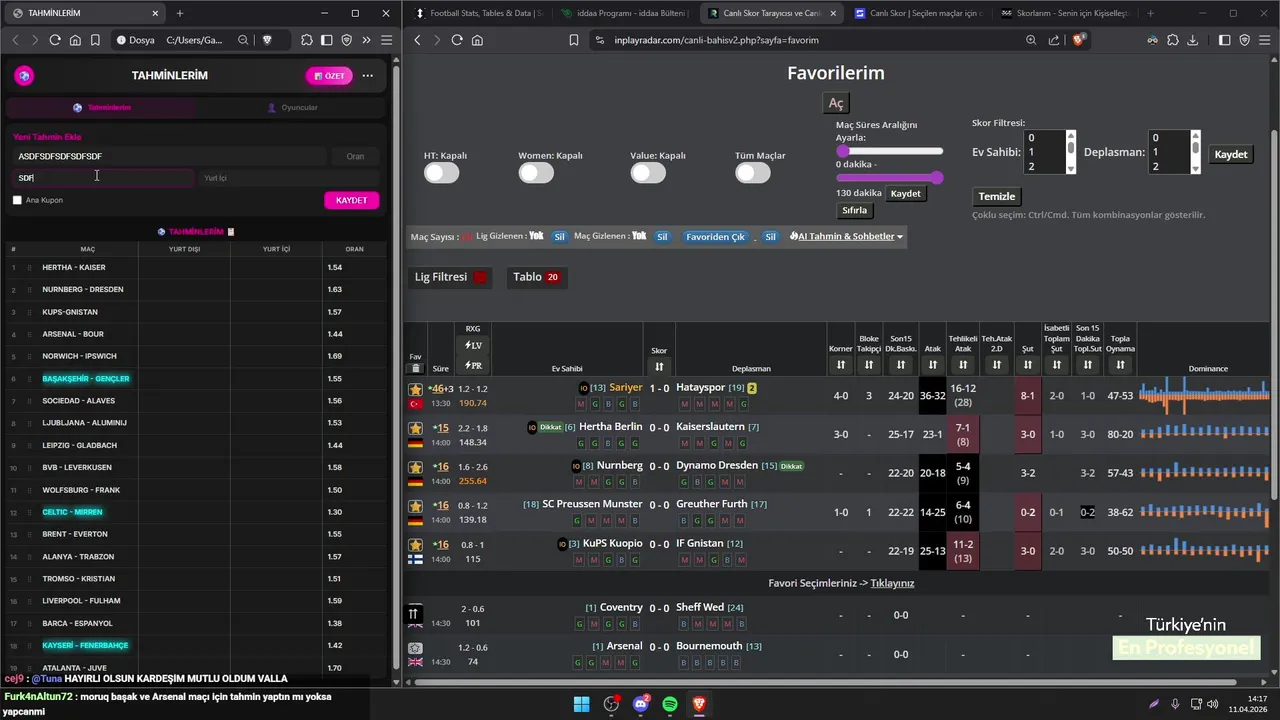
Task: Click the maximum 130 dakika slider handle
Action: click(937, 177)
